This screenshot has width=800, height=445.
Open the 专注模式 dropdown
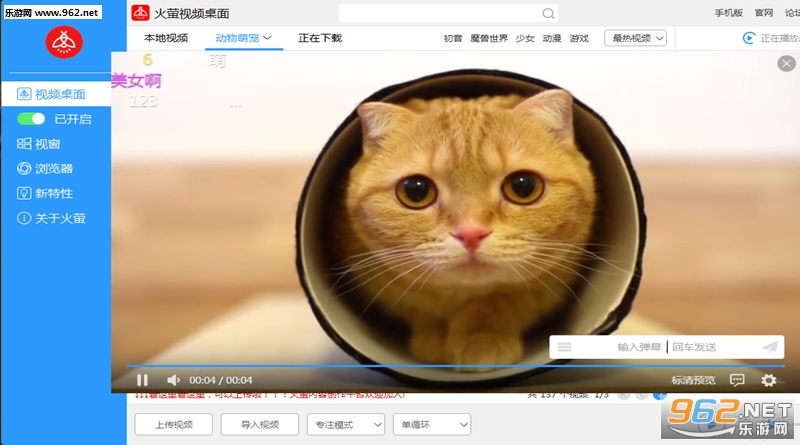pos(345,425)
